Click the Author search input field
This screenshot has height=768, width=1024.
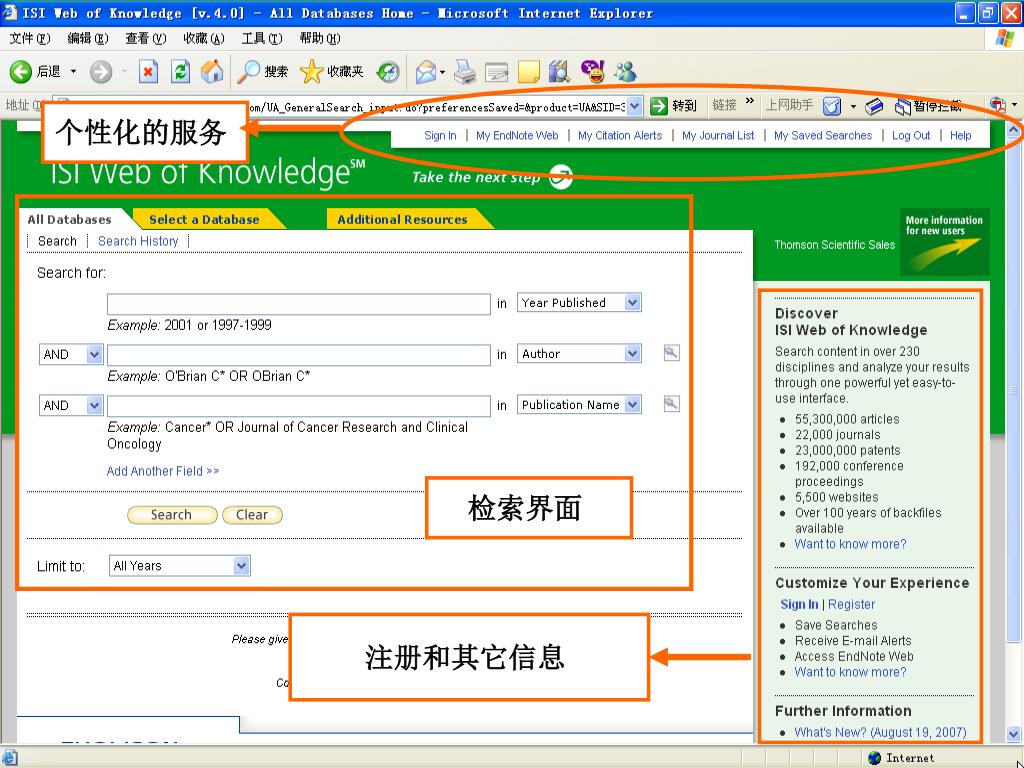pos(298,355)
